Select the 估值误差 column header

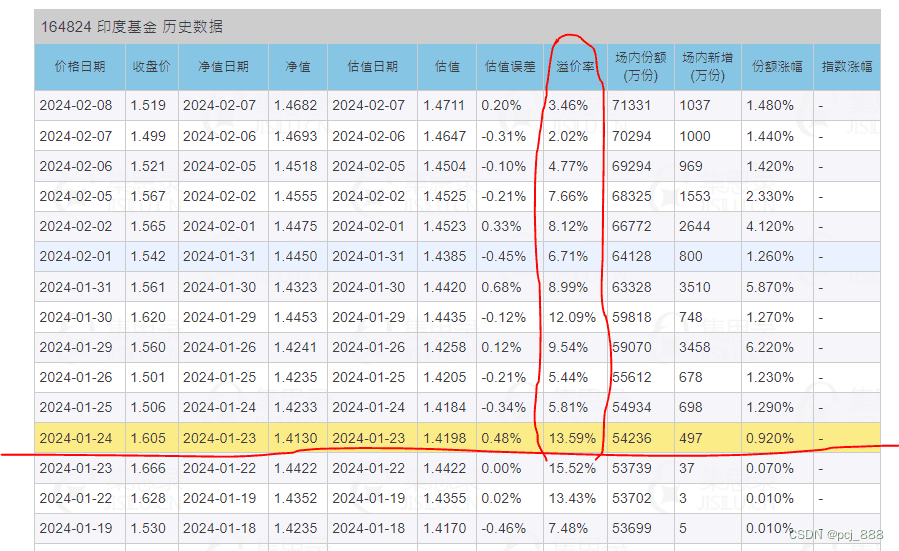[x=510, y=67]
